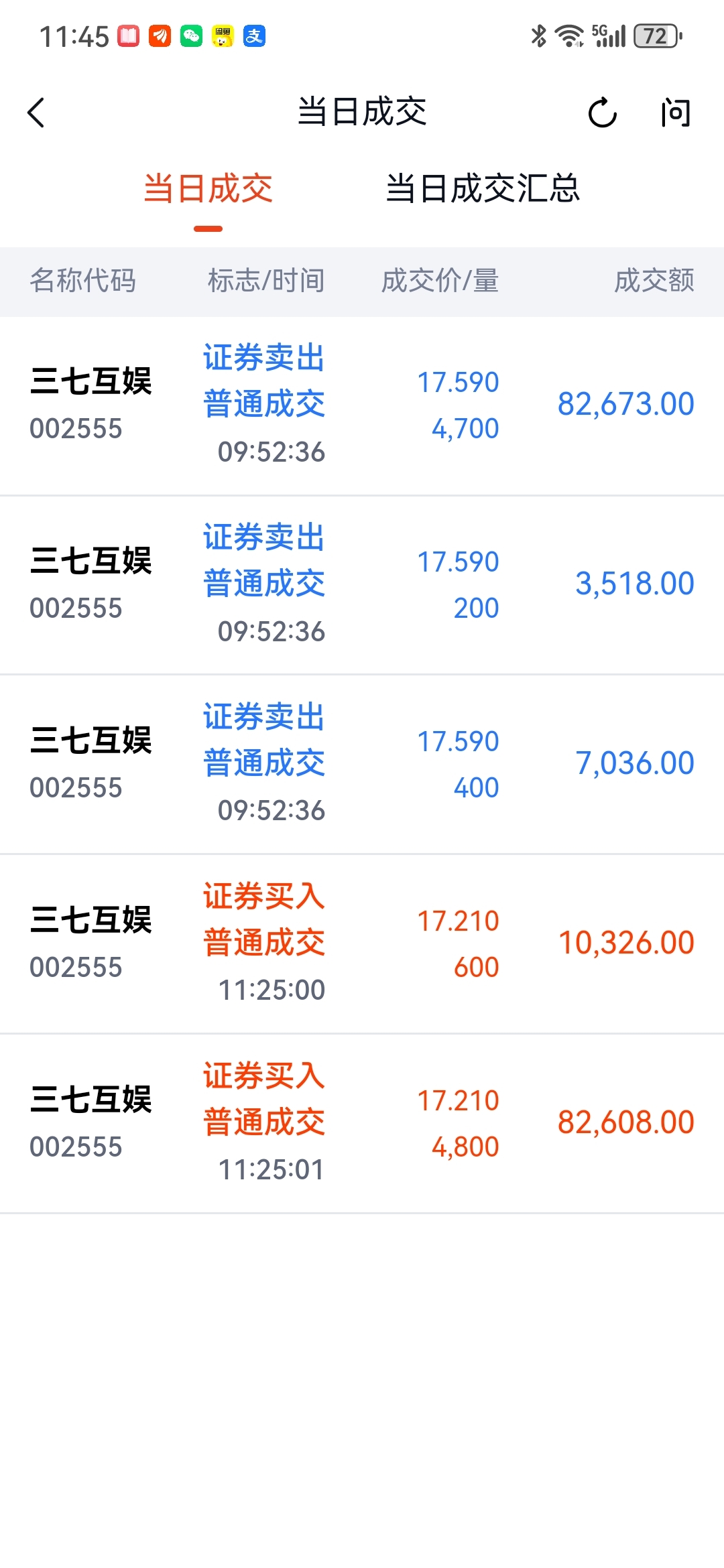This screenshot has width=724, height=1568.
Task: Open the 3,518.00 sell trade row
Action: coord(362,585)
